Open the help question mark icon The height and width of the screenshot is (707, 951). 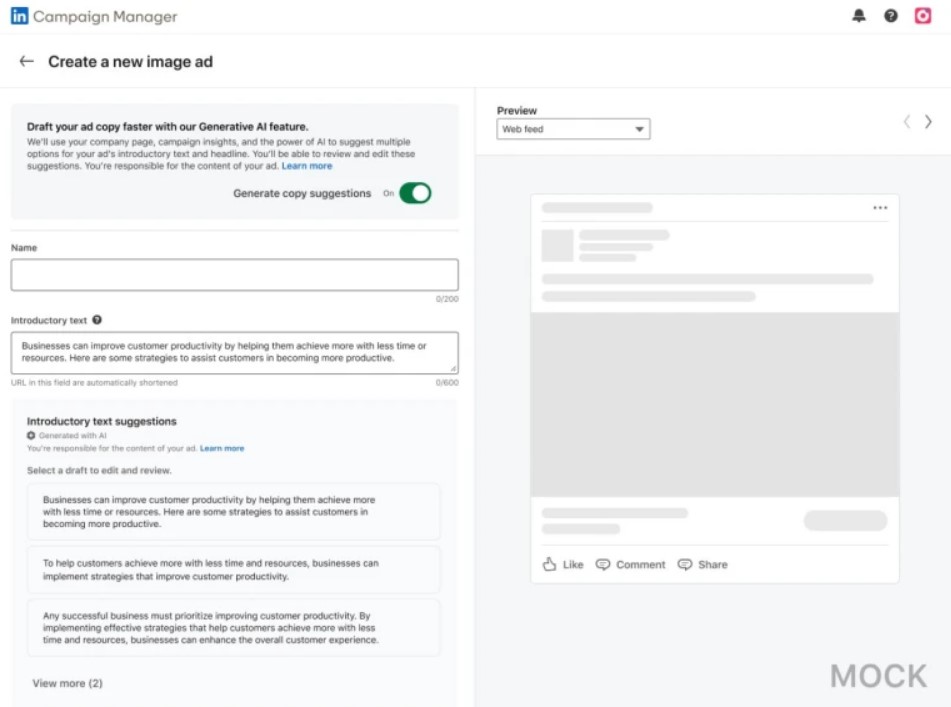point(891,16)
